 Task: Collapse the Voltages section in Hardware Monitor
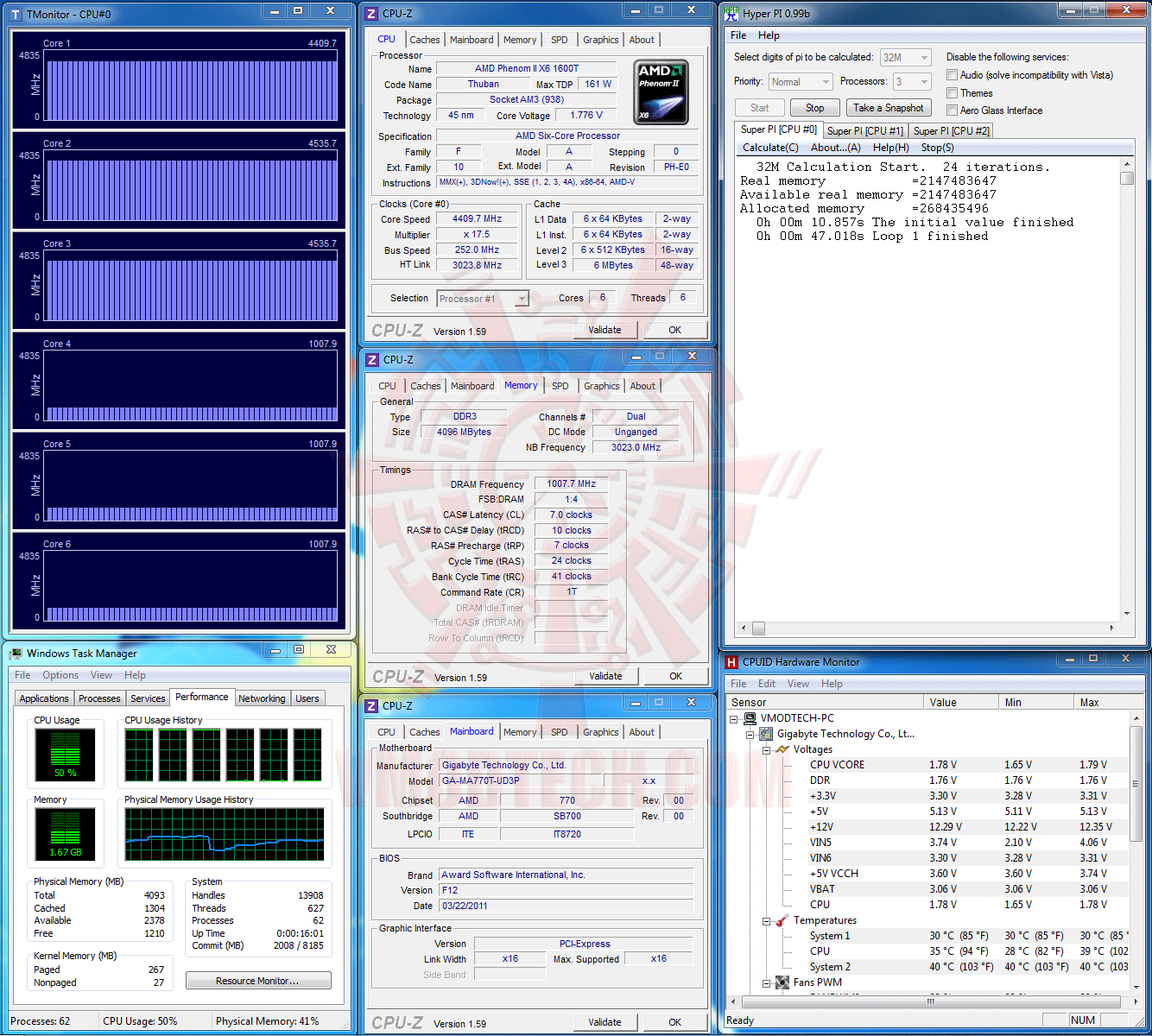point(766,749)
